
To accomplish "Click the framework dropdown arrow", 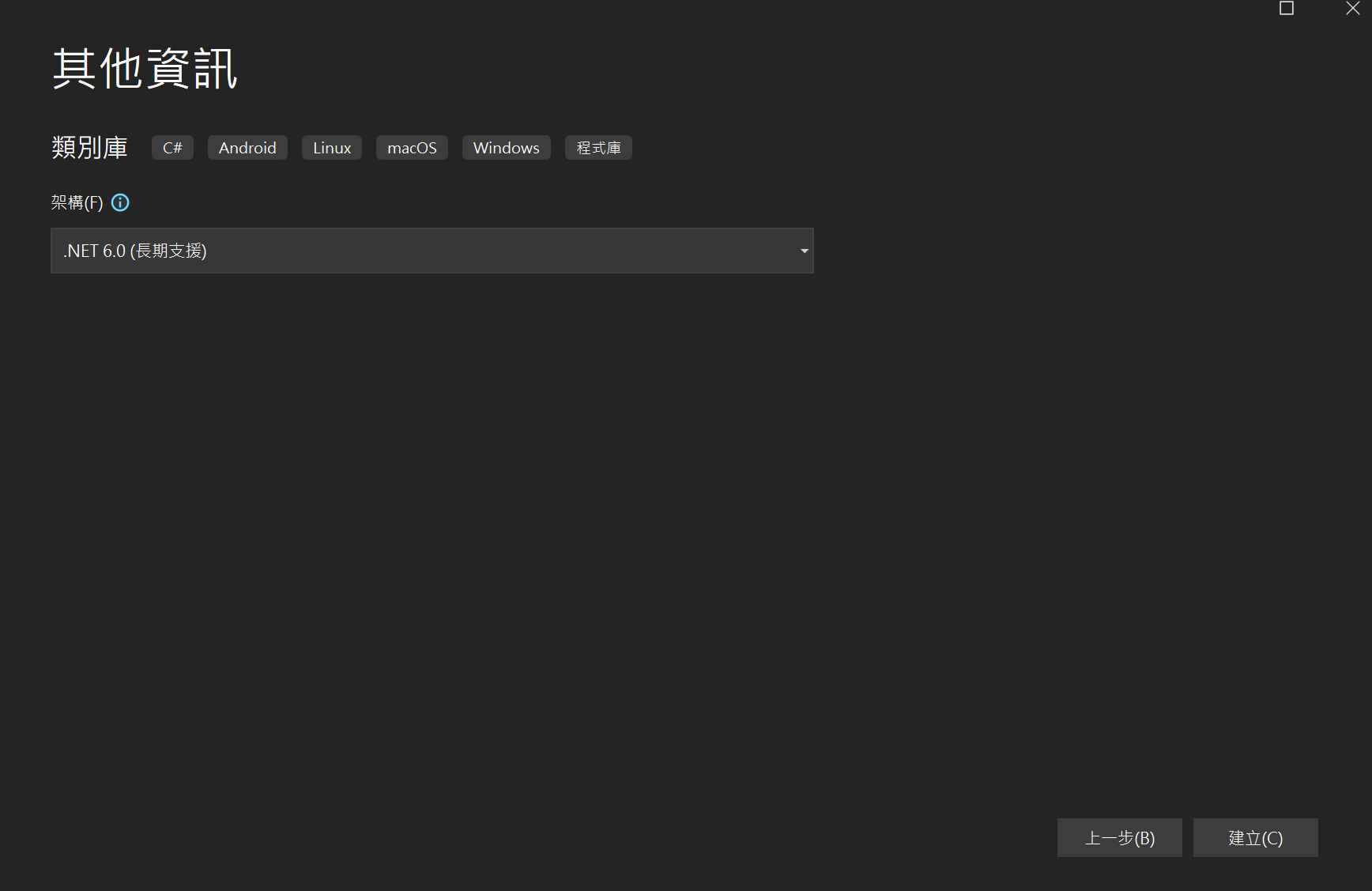I will coord(804,251).
